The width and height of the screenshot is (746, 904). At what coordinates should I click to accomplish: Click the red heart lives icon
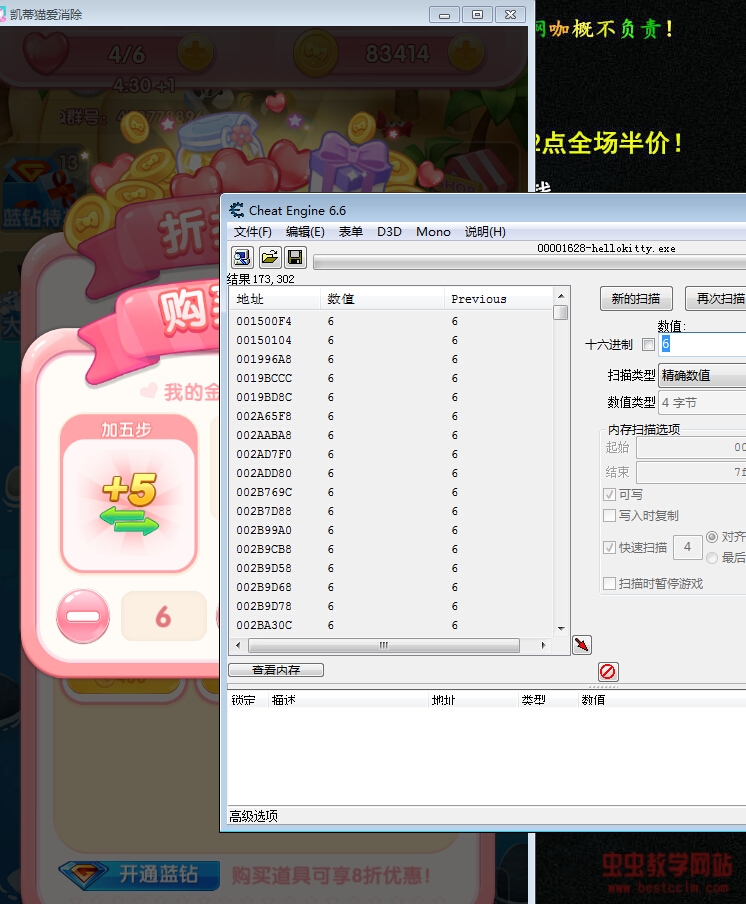pos(46,53)
